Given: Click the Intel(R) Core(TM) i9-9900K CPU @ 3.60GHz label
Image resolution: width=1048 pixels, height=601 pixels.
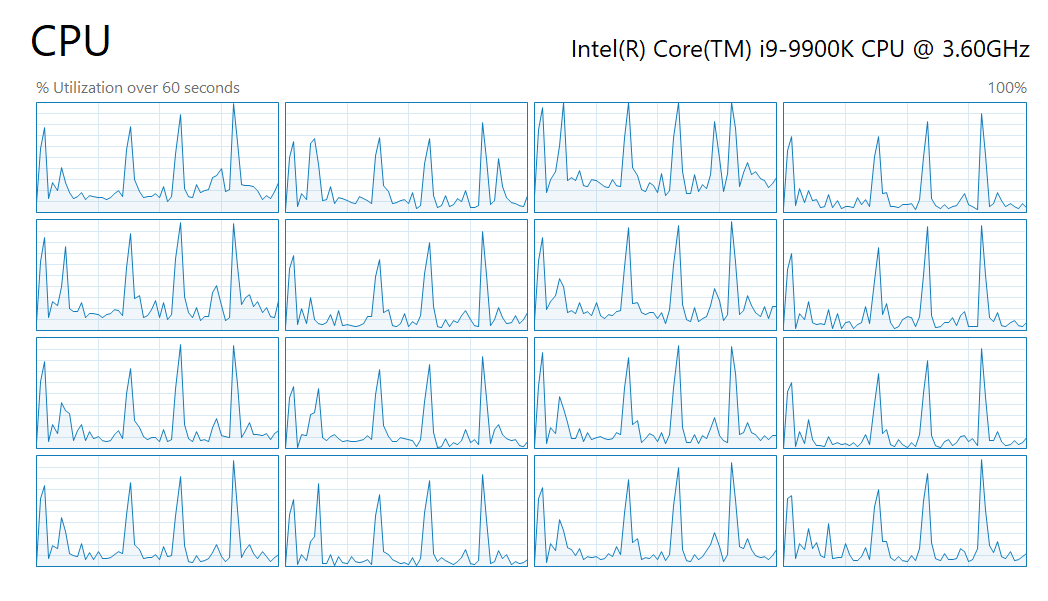Looking at the screenshot, I should click(x=800, y=49).
